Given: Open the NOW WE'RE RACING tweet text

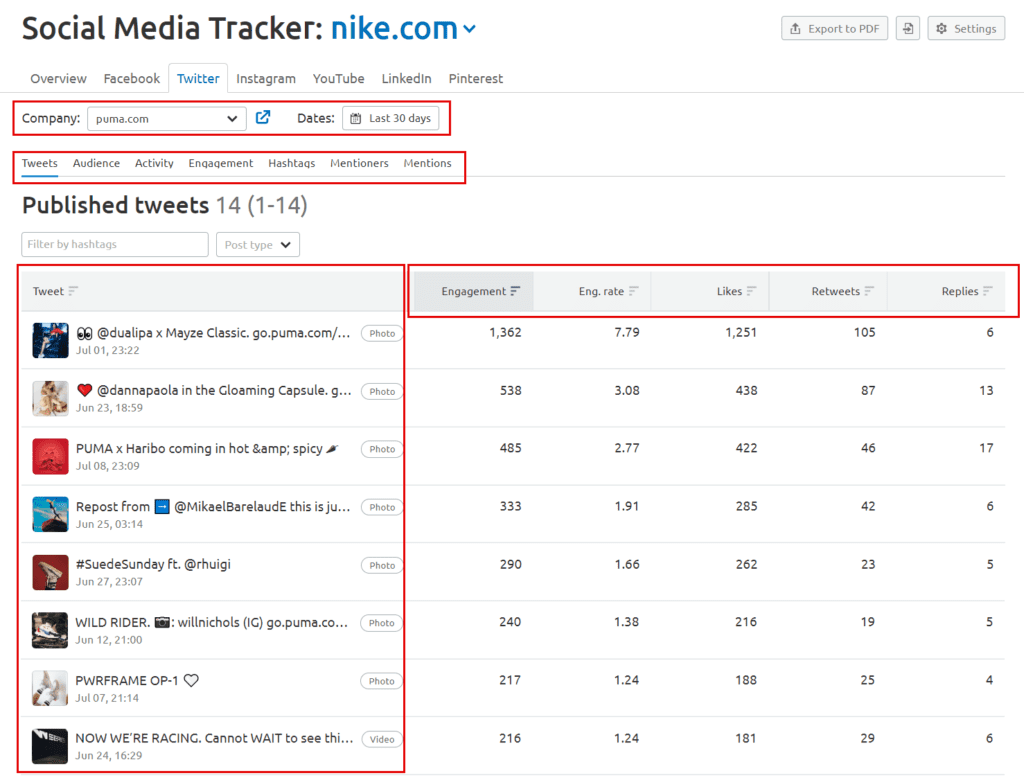Looking at the screenshot, I should coord(214,738).
